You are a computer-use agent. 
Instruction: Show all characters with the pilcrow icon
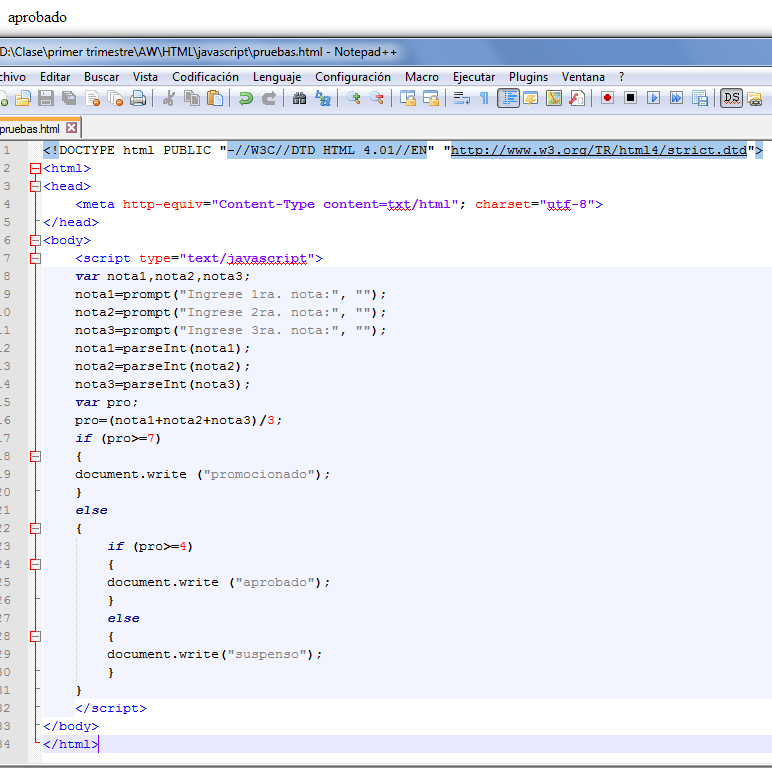[484, 98]
